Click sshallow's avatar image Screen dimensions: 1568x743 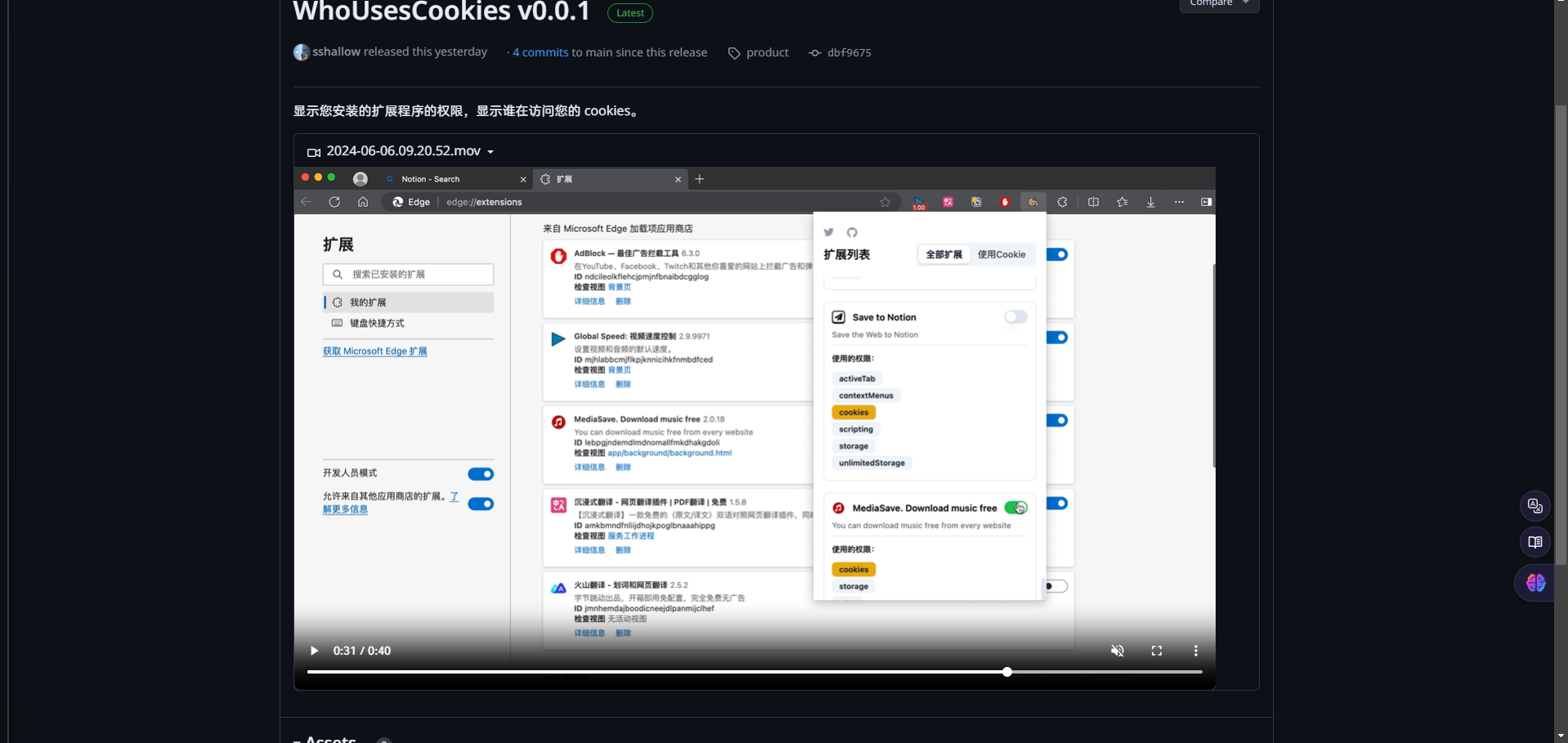(x=302, y=52)
